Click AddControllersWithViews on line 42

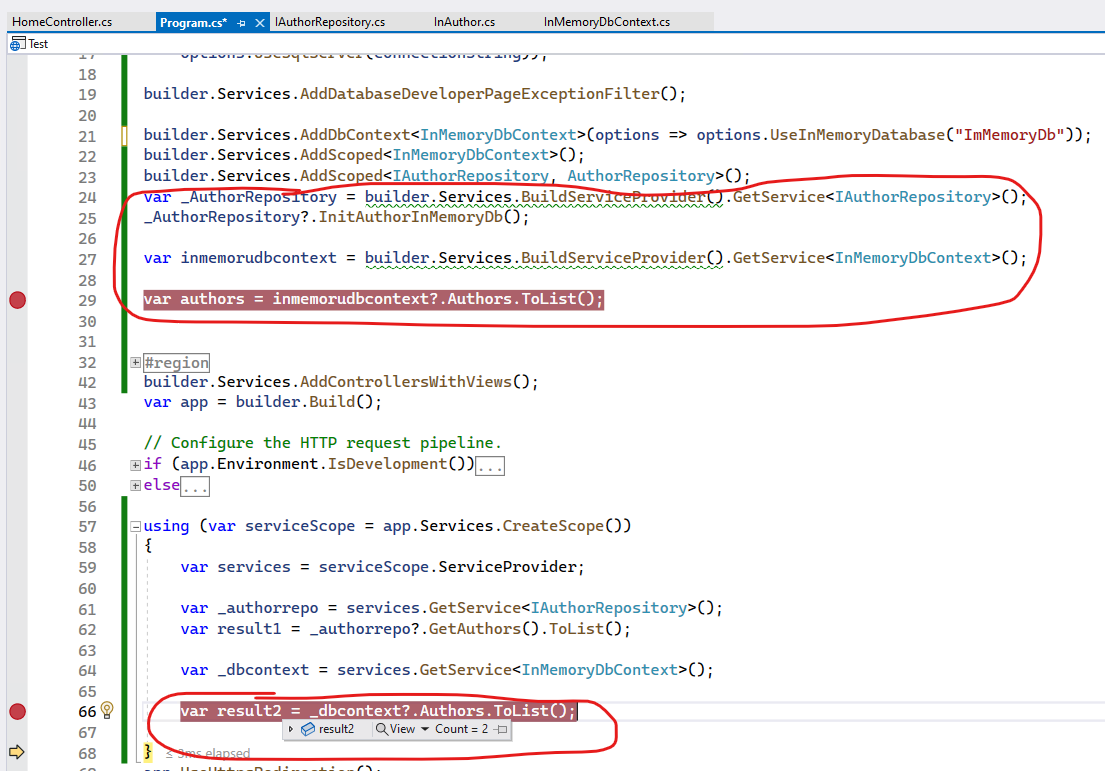coord(406,382)
